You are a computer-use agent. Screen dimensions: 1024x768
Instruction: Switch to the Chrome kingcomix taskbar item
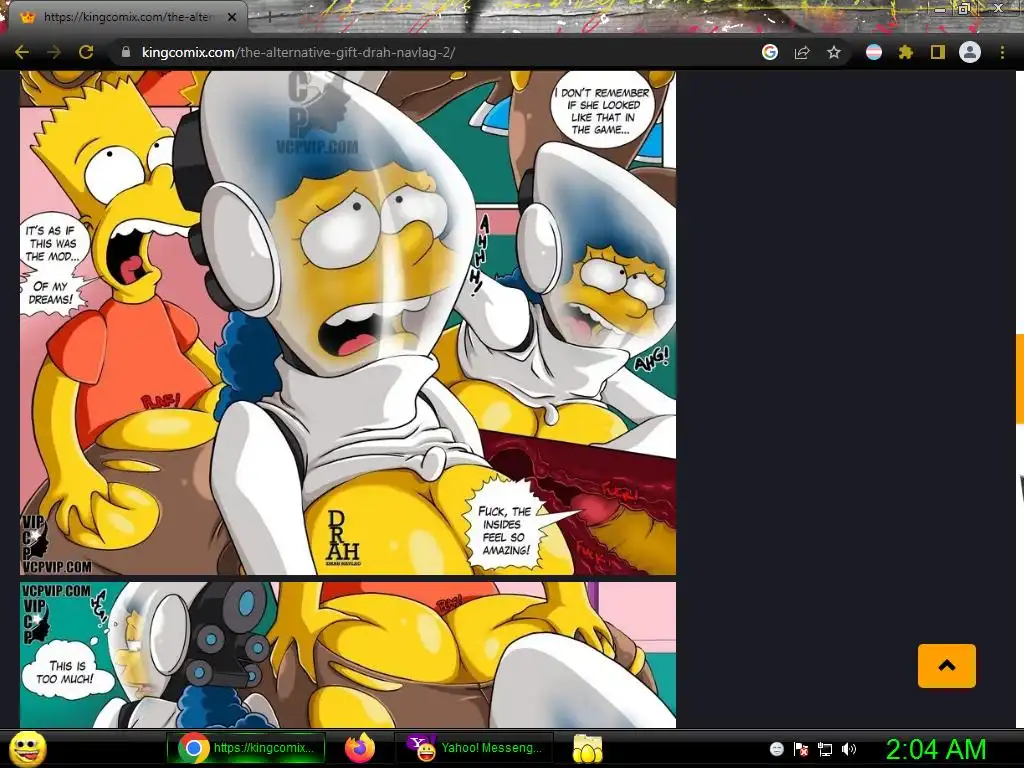pyautogui.click(x=247, y=748)
